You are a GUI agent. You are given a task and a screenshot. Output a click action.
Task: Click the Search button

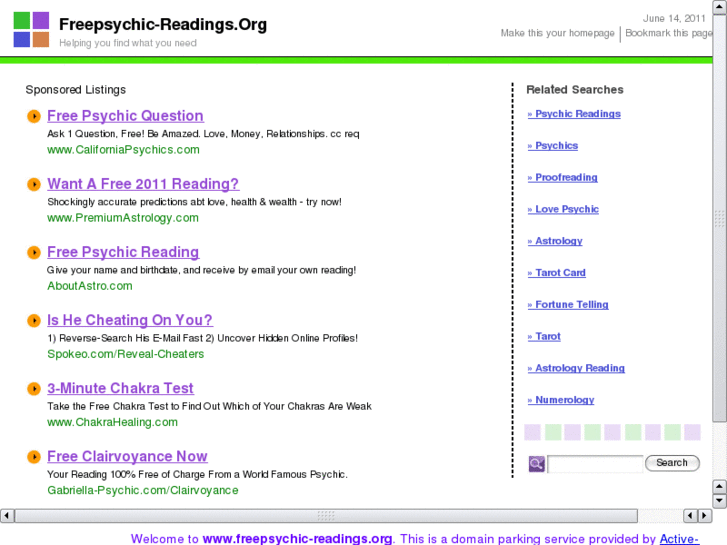(672, 463)
